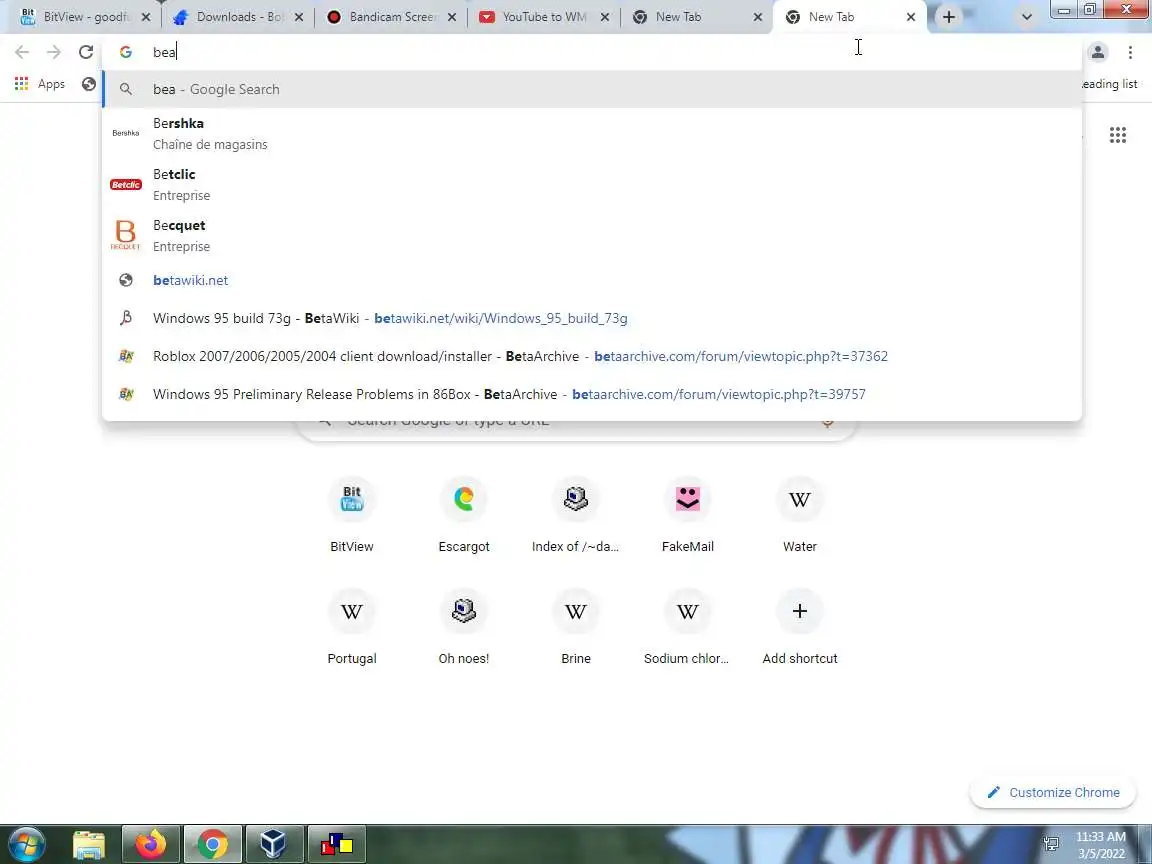
Task: Click the Add shortcut button
Action: [x=799, y=627]
